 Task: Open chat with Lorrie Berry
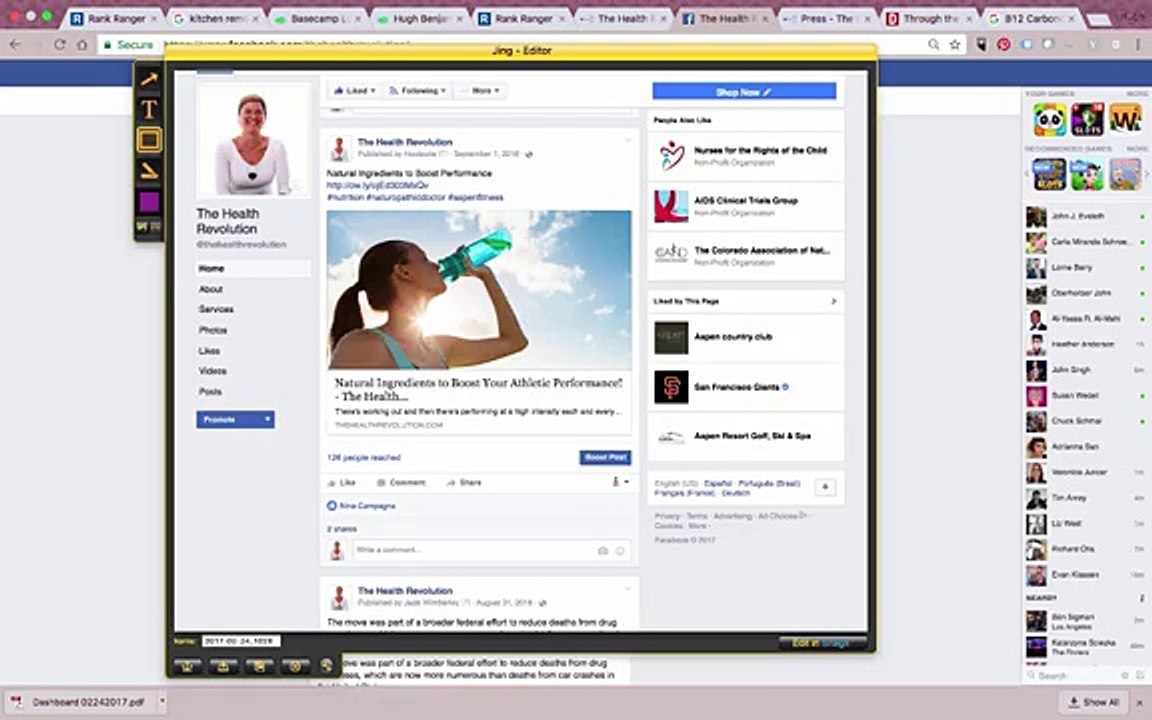(1085, 267)
